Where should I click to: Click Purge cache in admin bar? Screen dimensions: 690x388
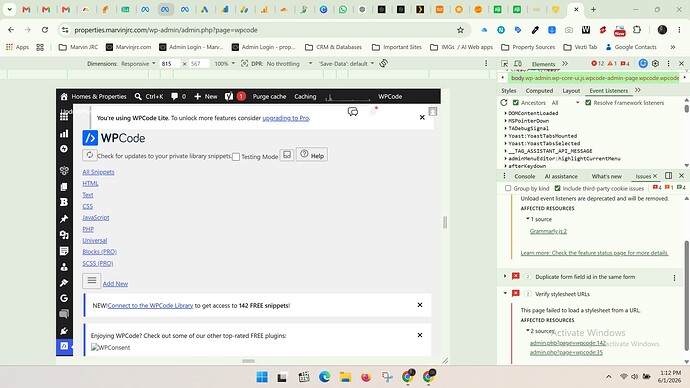[x=269, y=96]
